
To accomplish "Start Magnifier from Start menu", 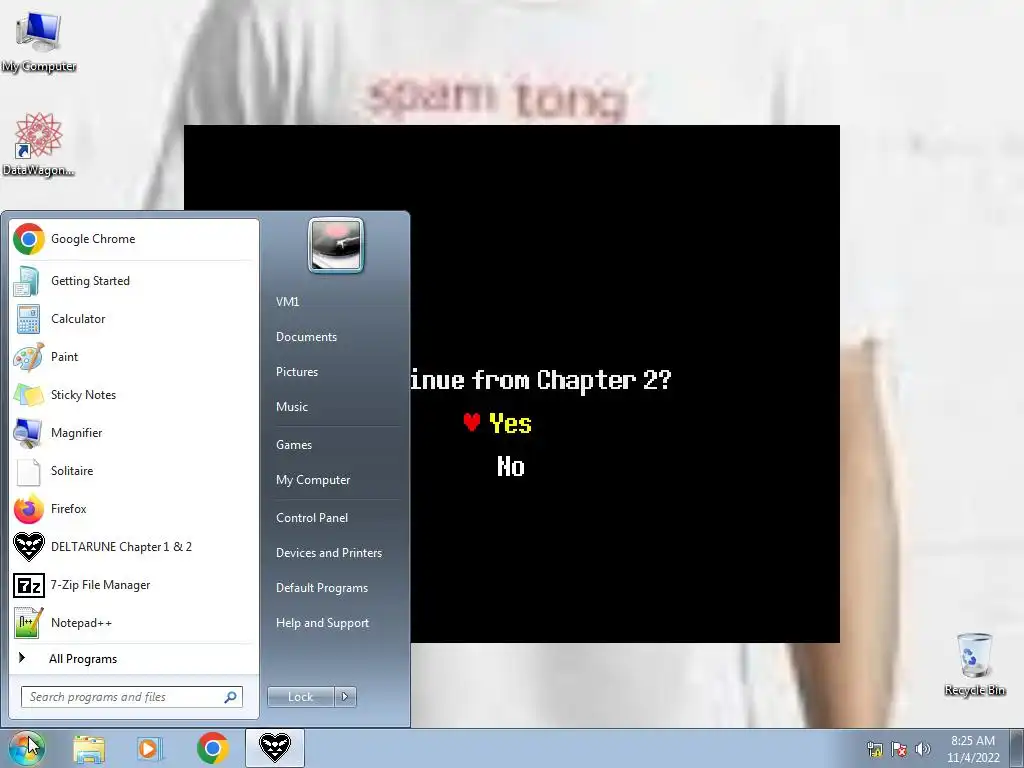I will [x=134, y=432].
